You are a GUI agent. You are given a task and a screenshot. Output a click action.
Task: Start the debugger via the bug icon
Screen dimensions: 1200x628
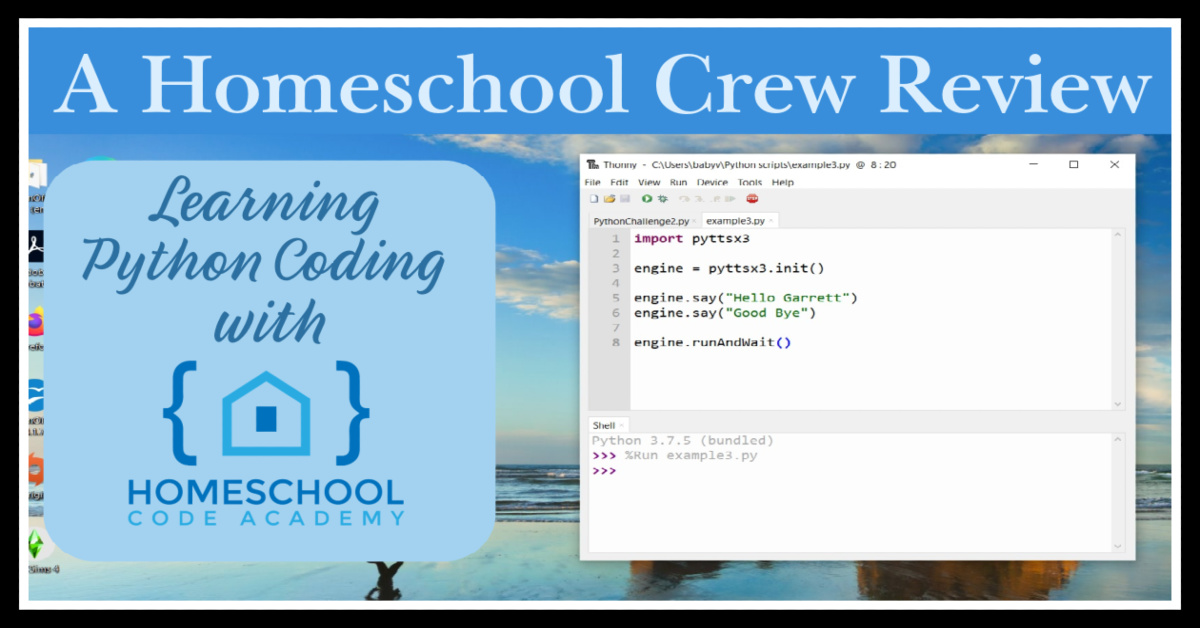click(663, 198)
